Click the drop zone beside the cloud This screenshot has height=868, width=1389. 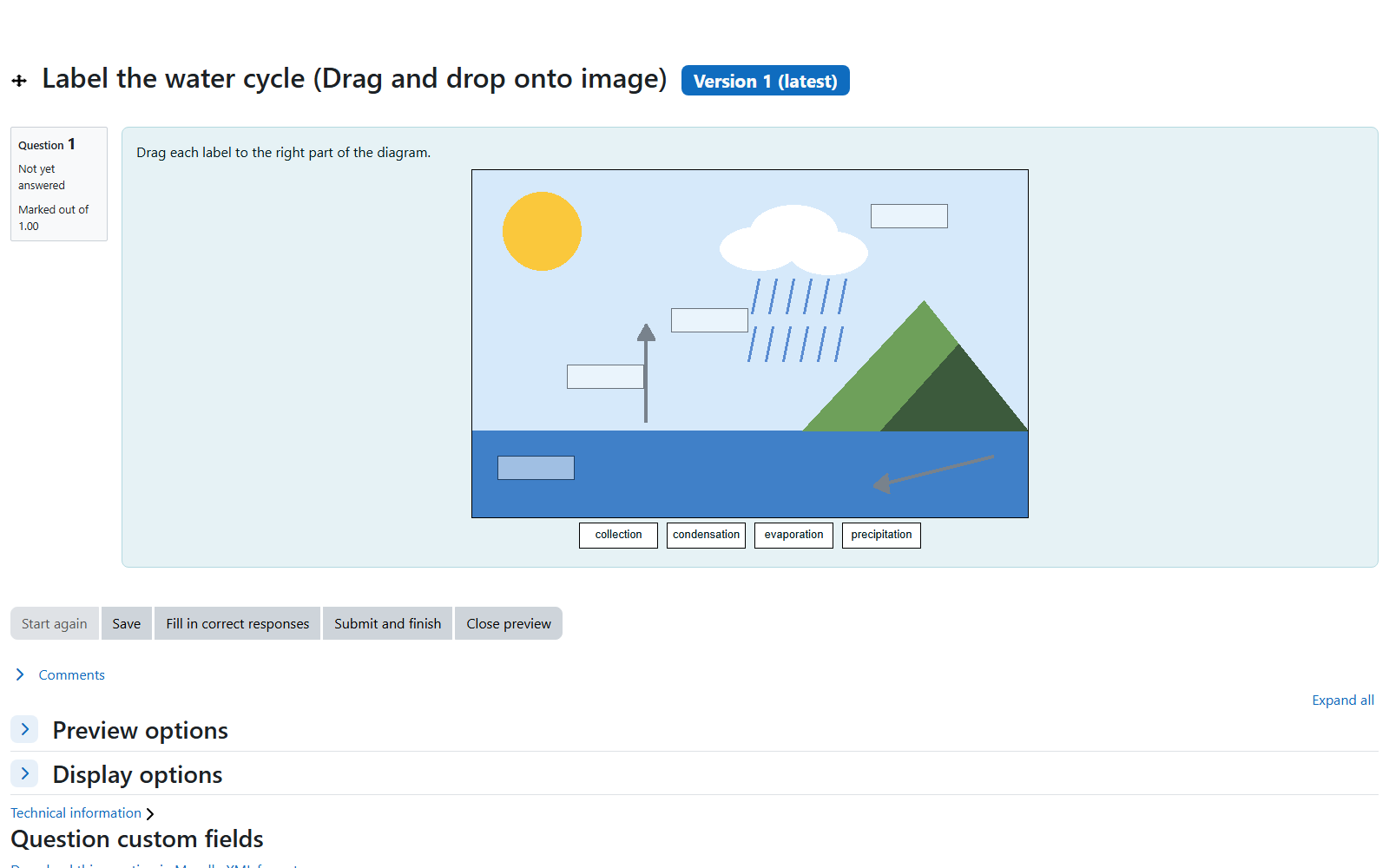point(909,216)
